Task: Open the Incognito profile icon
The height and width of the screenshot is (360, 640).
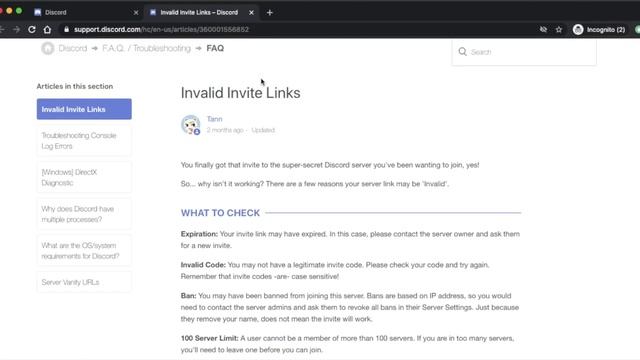Action: (x=578, y=29)
